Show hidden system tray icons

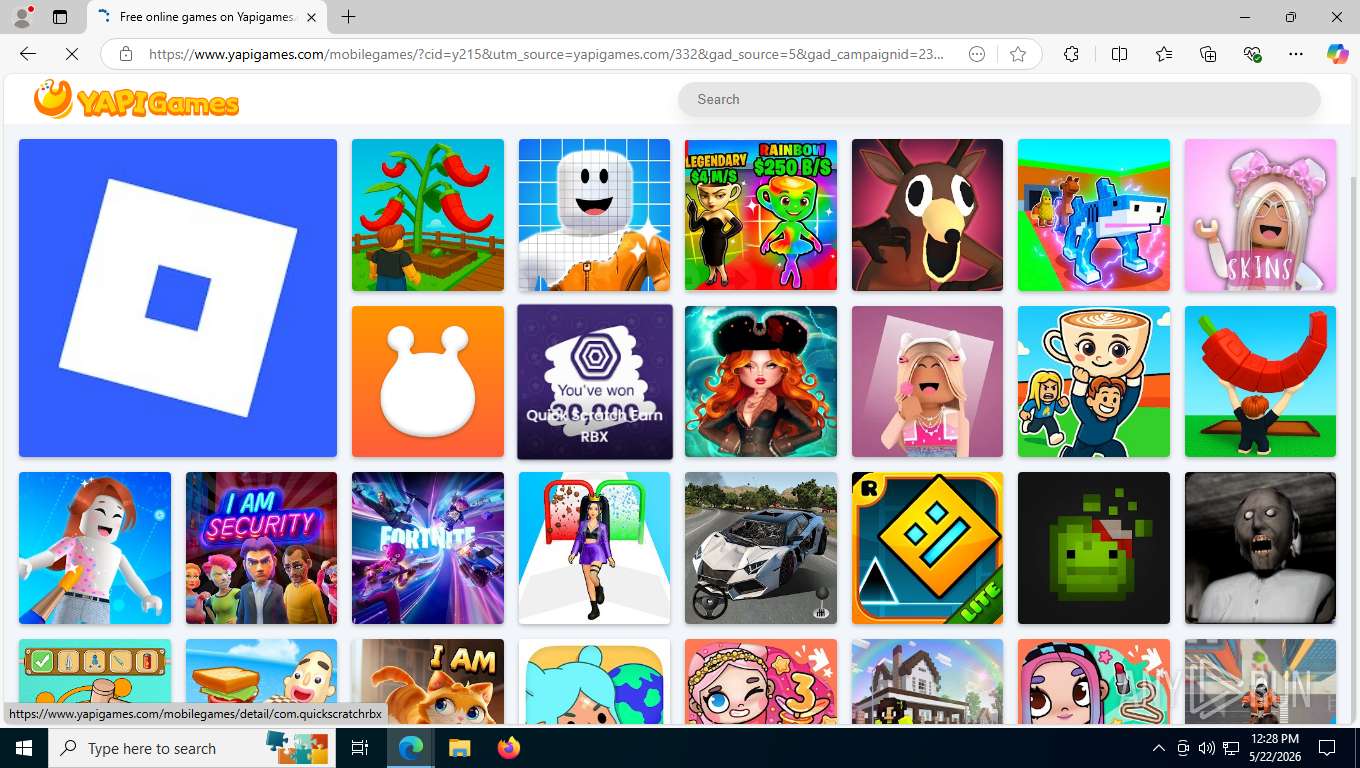1159,748
